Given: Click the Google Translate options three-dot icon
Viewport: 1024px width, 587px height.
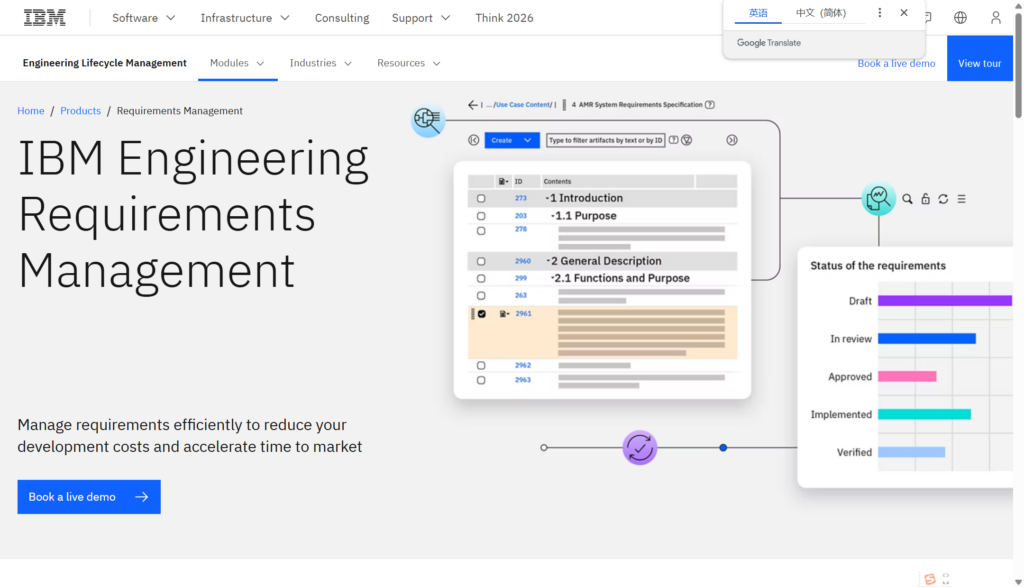Looking at the screenshot, I should (880, 13).
